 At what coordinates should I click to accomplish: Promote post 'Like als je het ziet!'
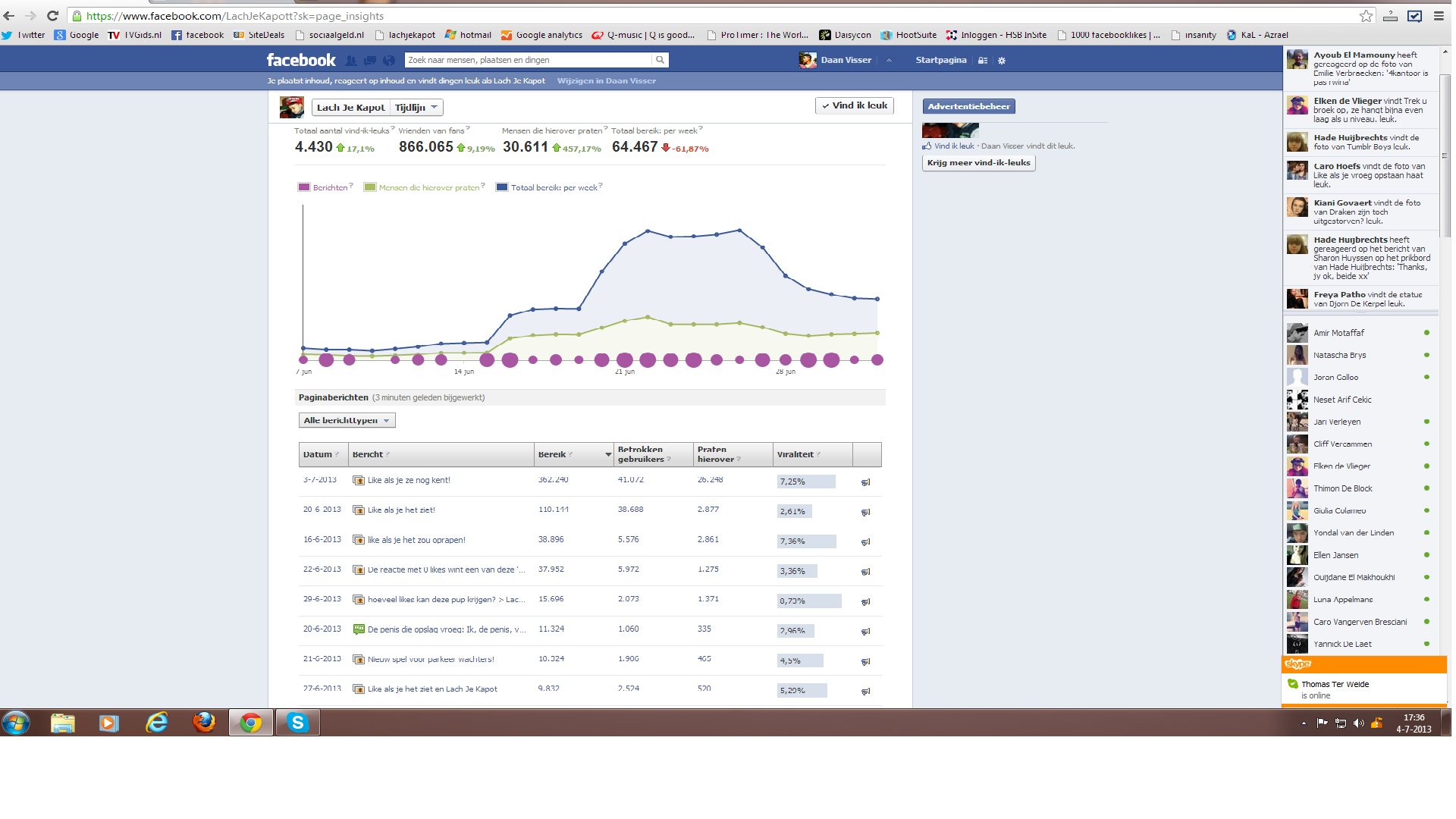coord(866,513)
